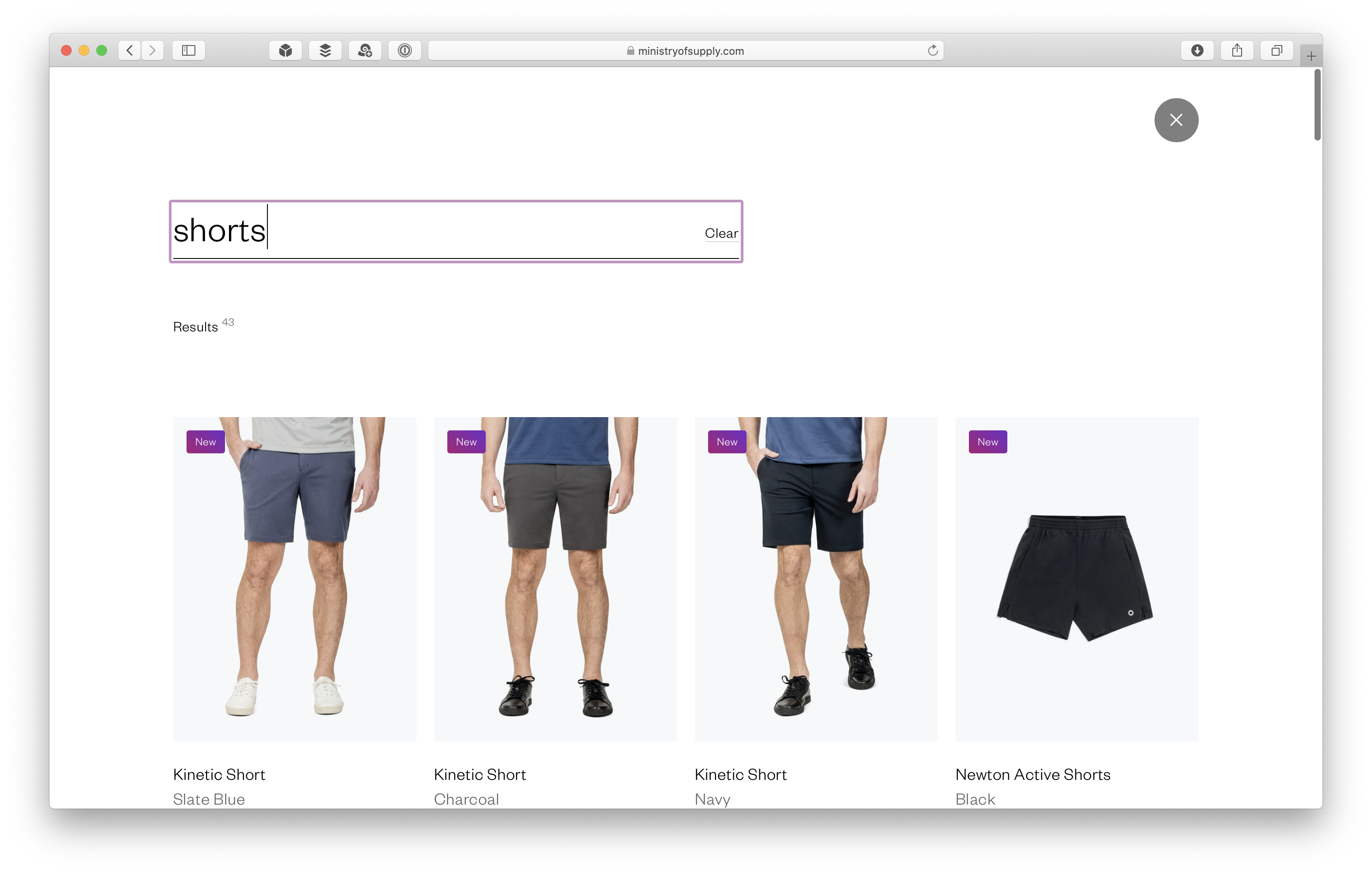Click the Kinetic Short title above Navy
Viewport: 1372px width, 874px height.
coord(741,774)
